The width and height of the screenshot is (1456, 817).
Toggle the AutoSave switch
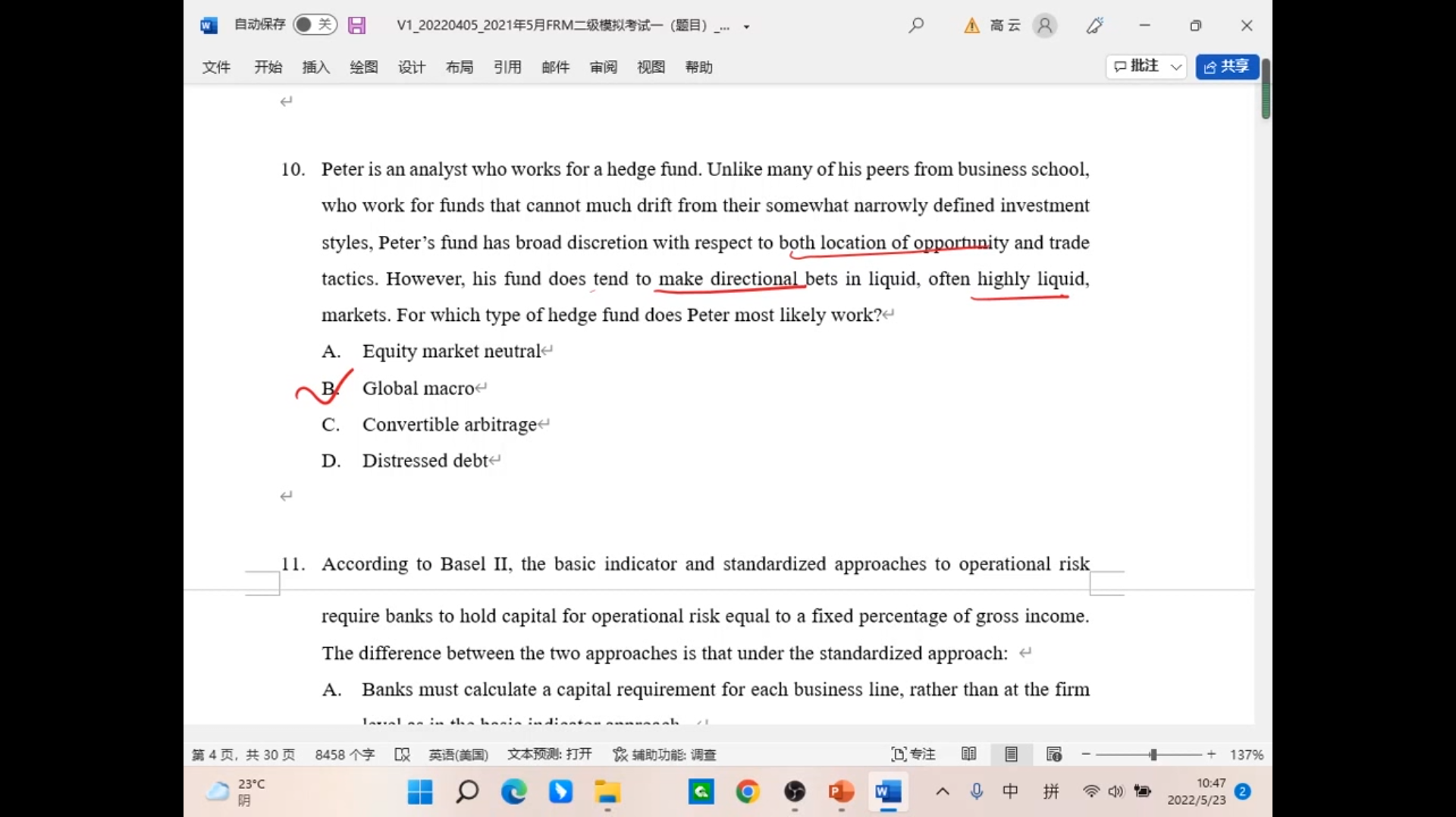tap(314, 25)
